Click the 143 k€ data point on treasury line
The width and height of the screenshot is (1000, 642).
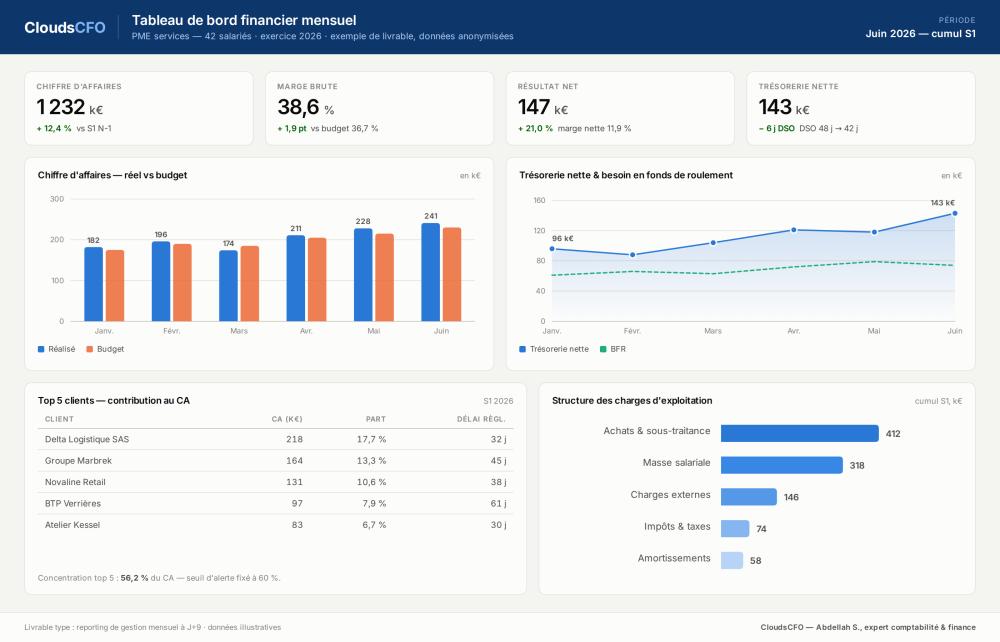click(x=954, y=214)
